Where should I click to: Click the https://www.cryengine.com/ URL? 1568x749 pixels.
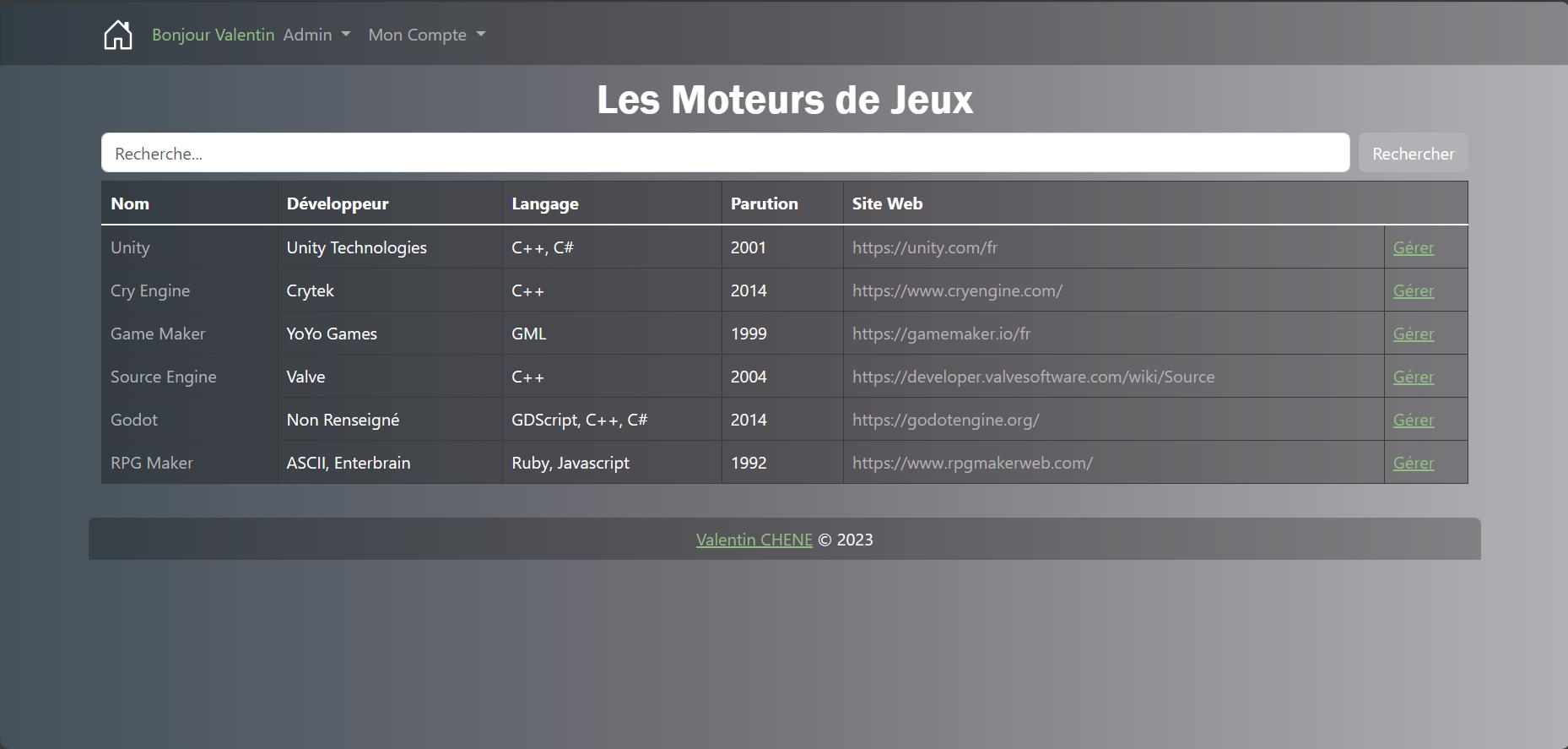coord(957,290)
